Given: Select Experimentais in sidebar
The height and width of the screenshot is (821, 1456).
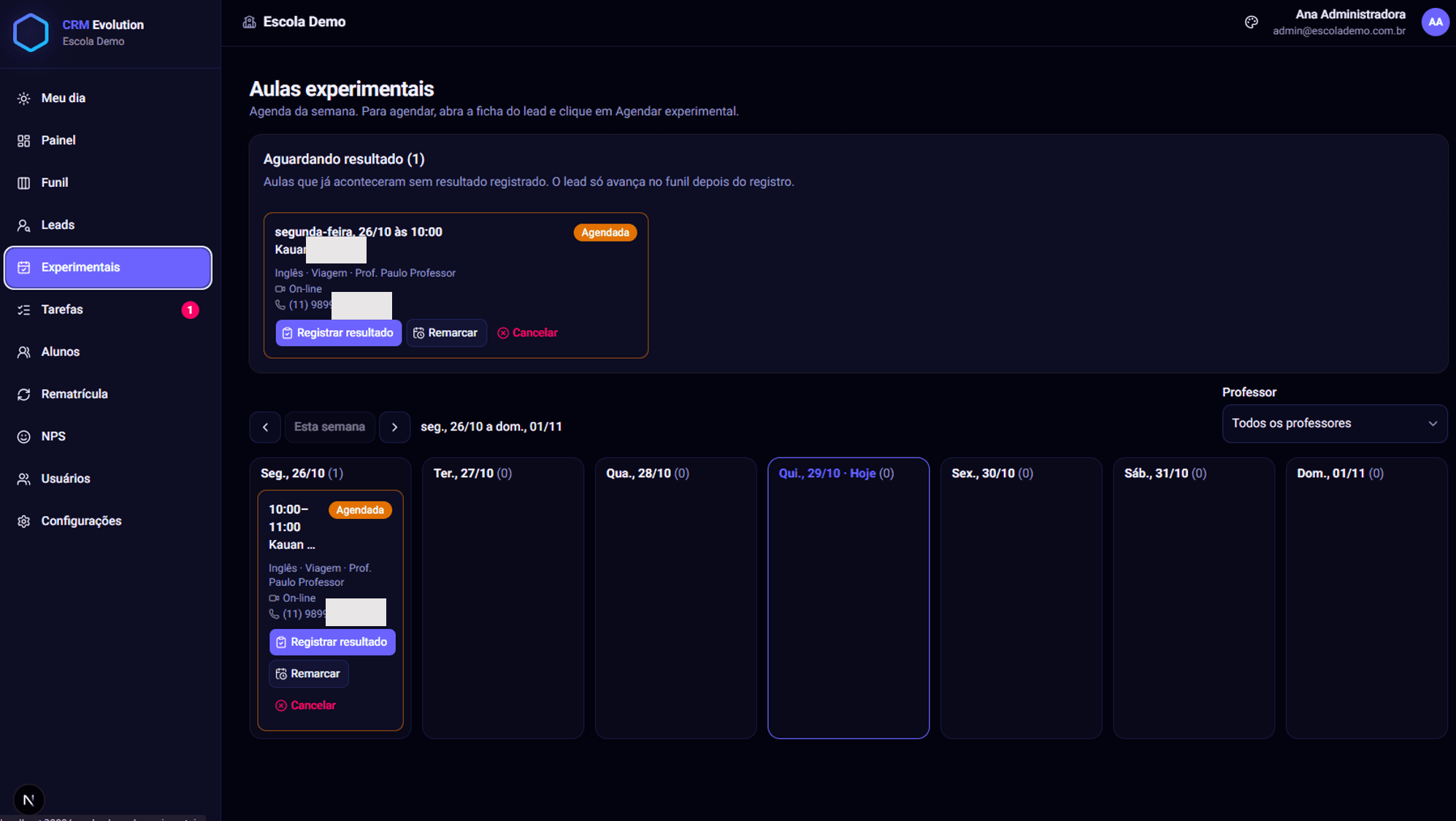Looking at the screenshot, I should 108,267.
